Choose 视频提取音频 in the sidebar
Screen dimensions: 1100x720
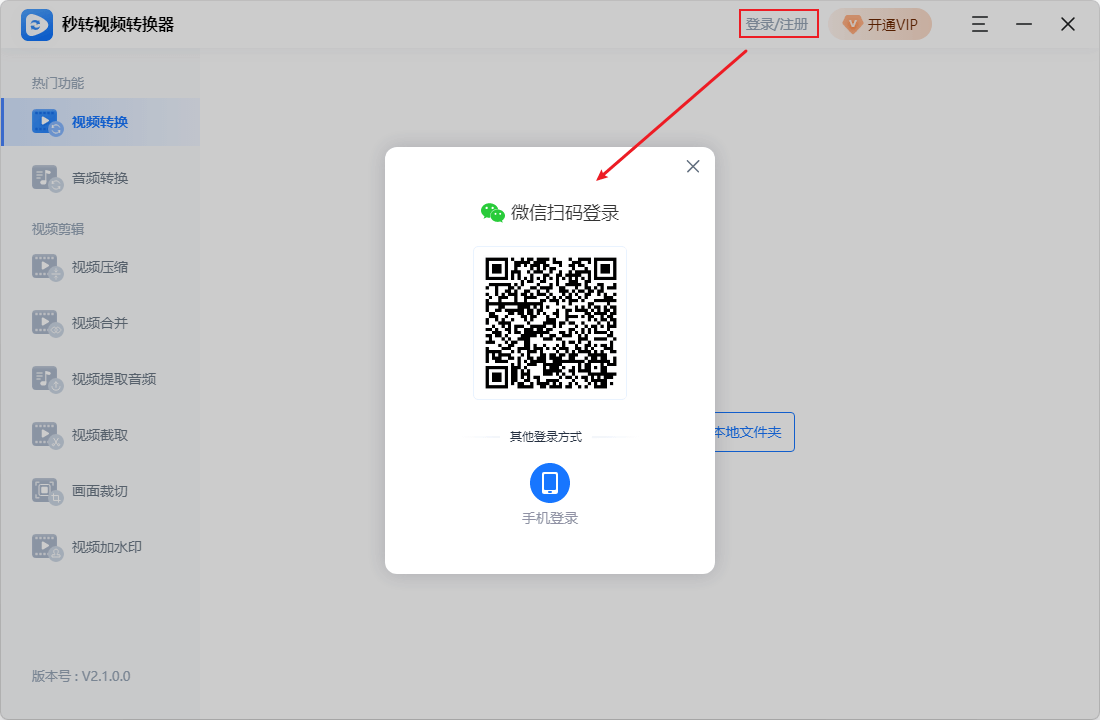[x=101, y=380]
